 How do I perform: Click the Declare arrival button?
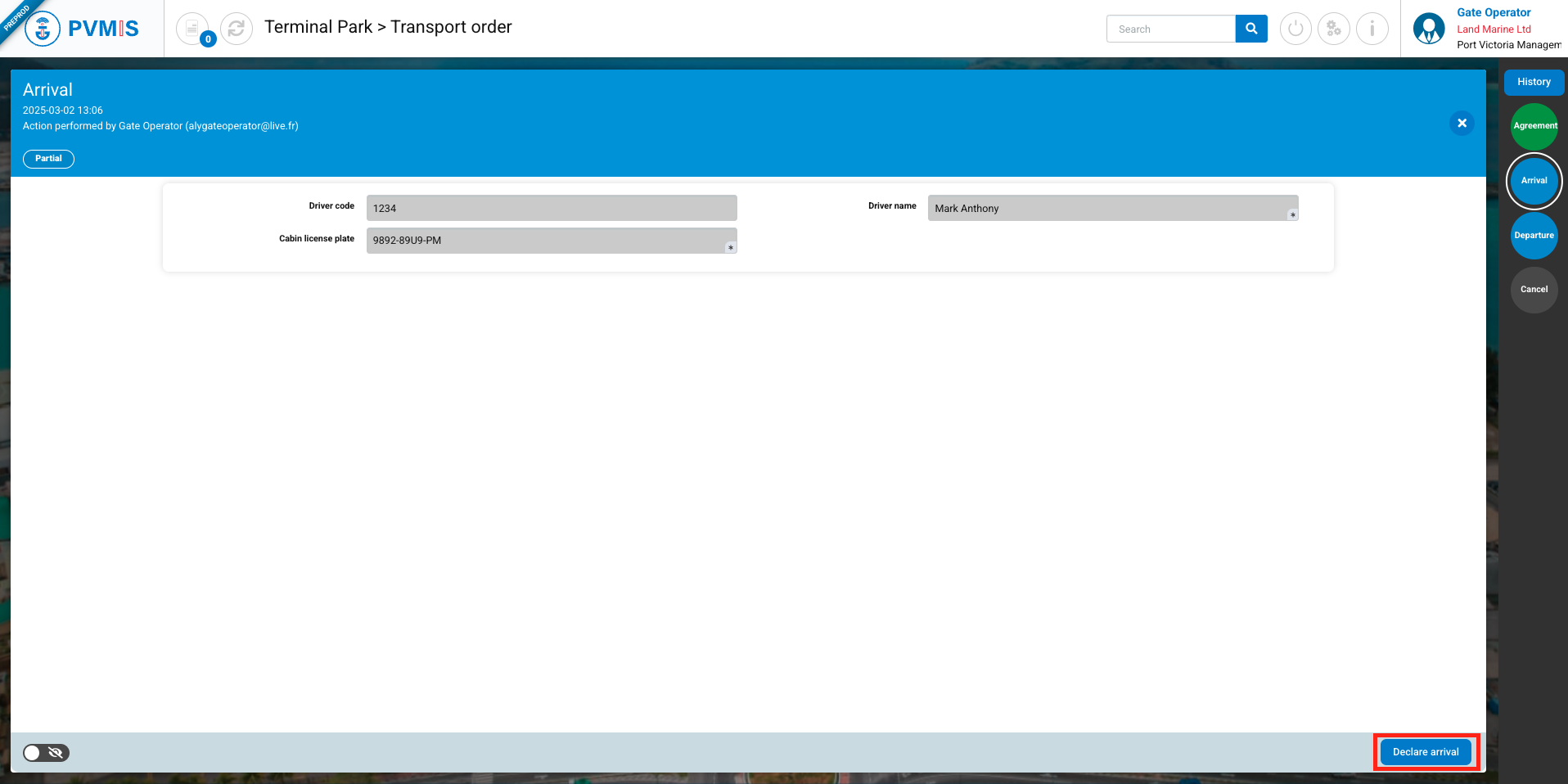[x=1426, y=752]
